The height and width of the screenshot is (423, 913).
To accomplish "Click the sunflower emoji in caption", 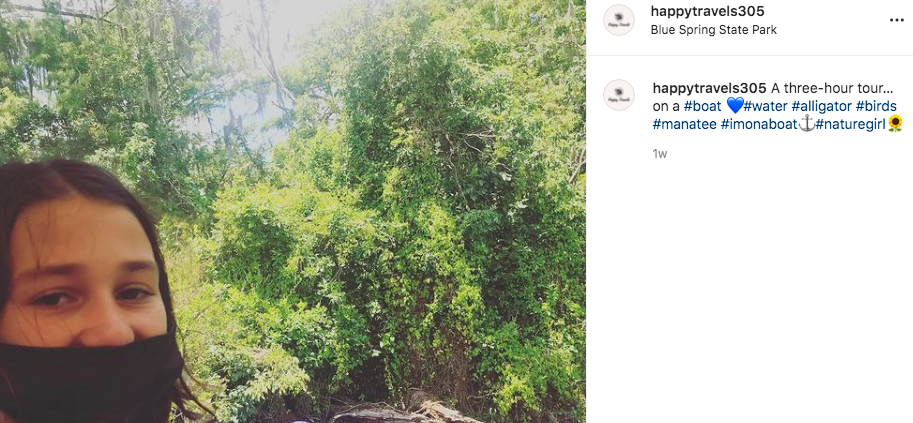I will coord(895,124).
